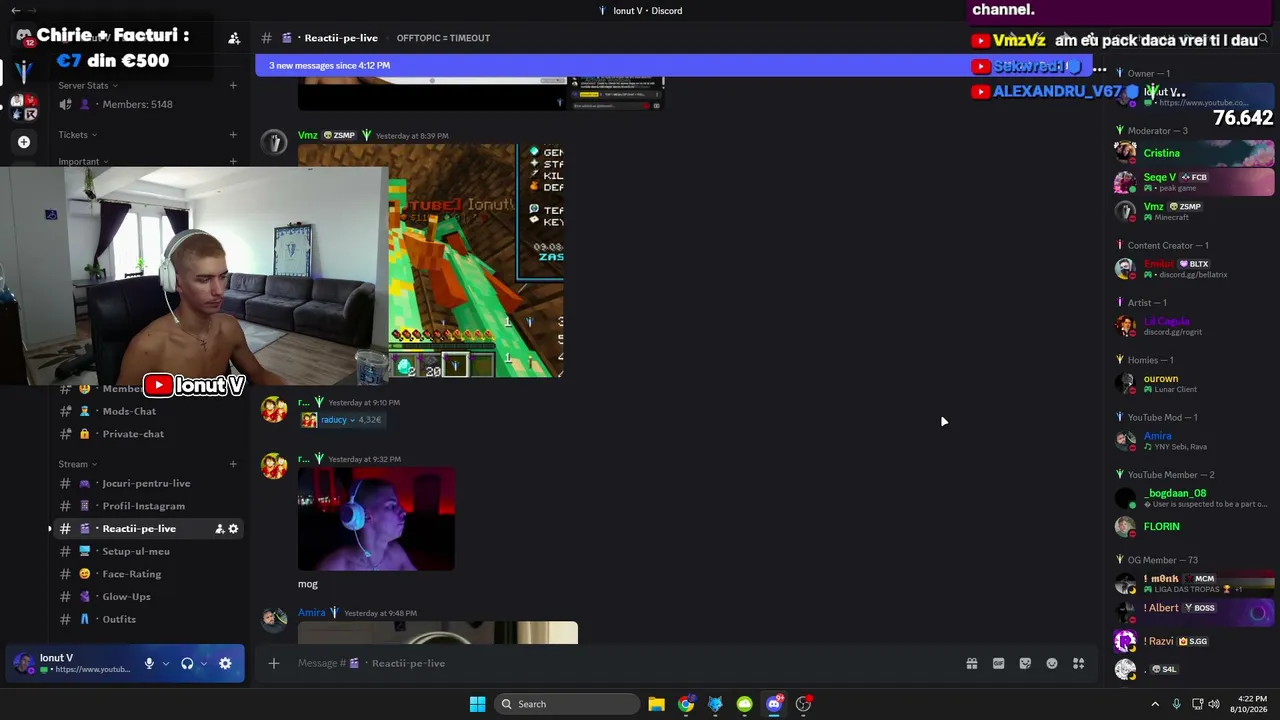1280x720 pixels.
Task: Invite people using the server header icon
Action: 234,38
